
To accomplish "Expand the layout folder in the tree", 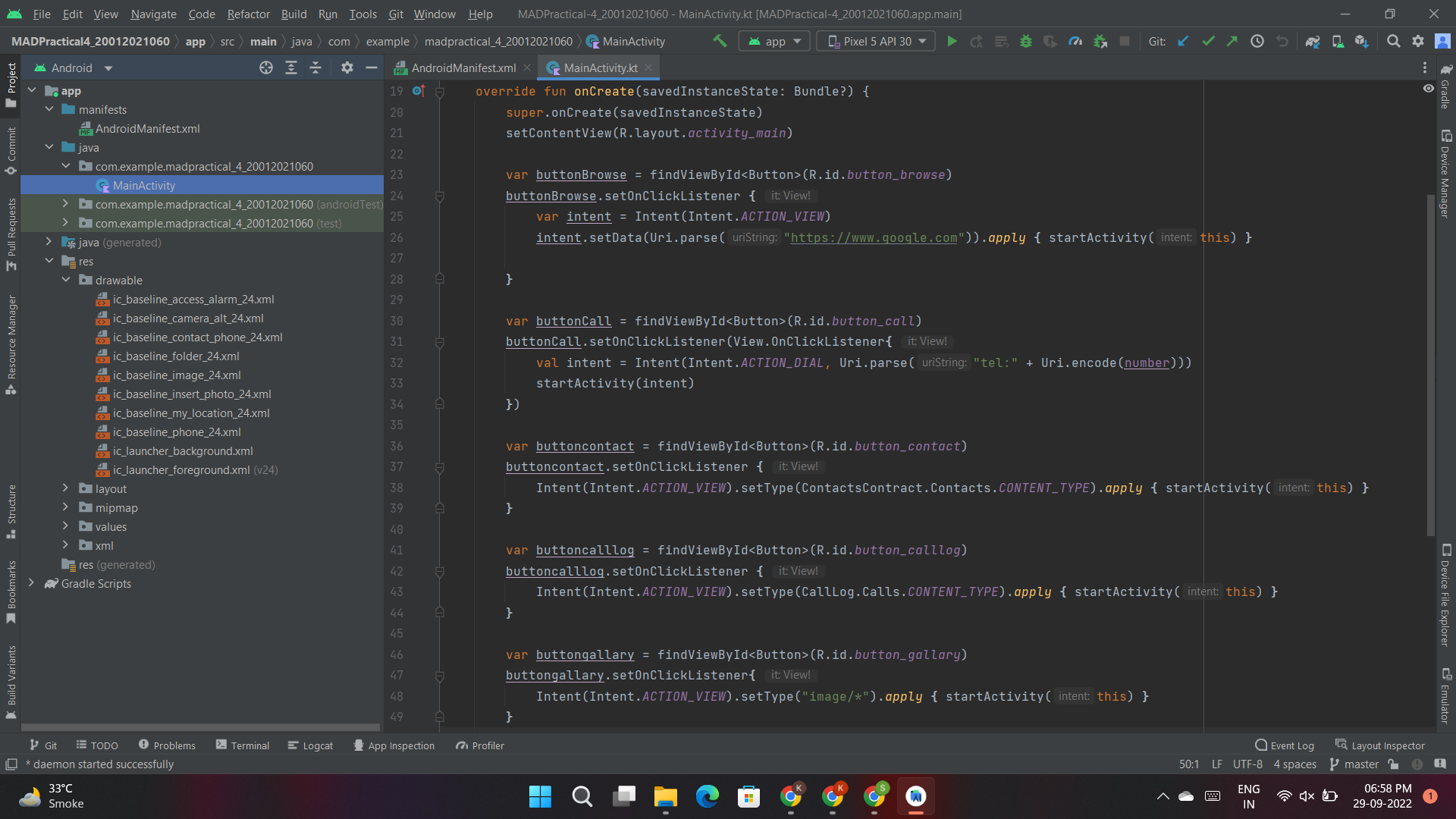I will (x=66, y=488).
